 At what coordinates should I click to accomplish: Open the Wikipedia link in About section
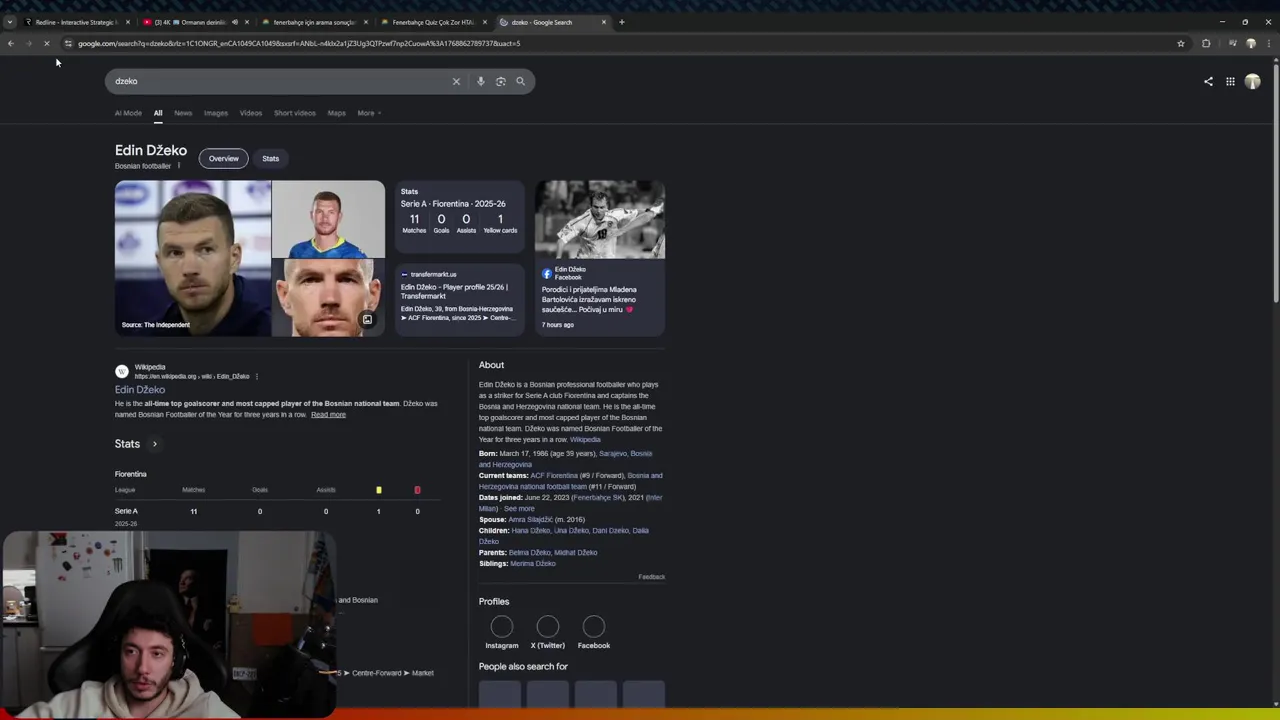(x=585, y=439)
